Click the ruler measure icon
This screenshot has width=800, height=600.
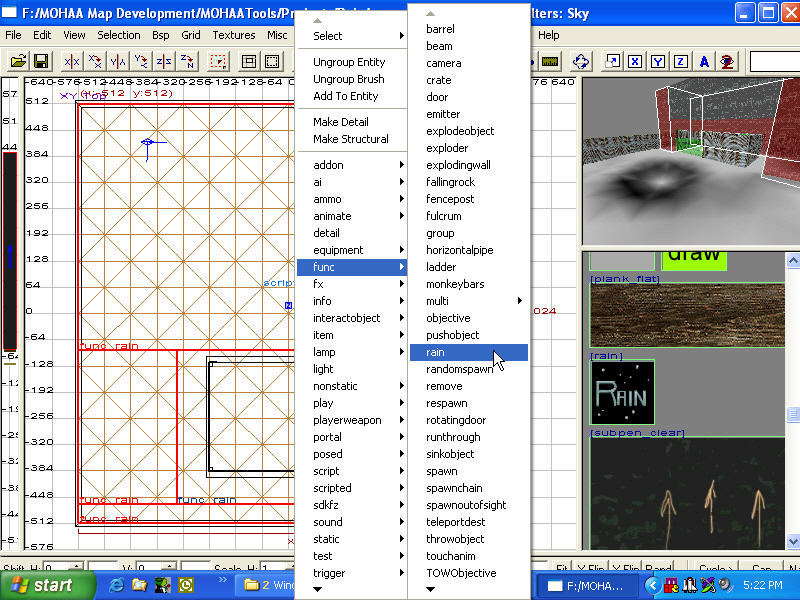coord(549,61)
